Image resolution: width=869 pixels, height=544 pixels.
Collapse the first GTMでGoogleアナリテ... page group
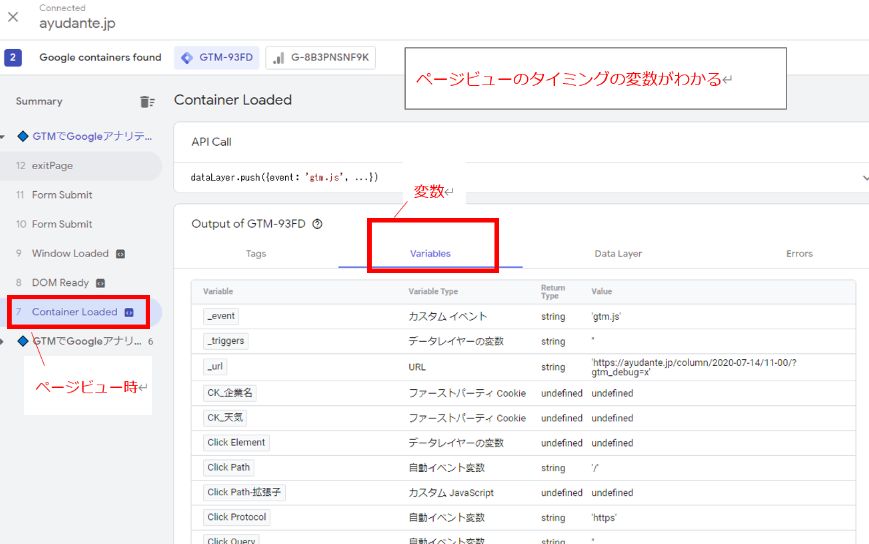[x=3, y=136]
